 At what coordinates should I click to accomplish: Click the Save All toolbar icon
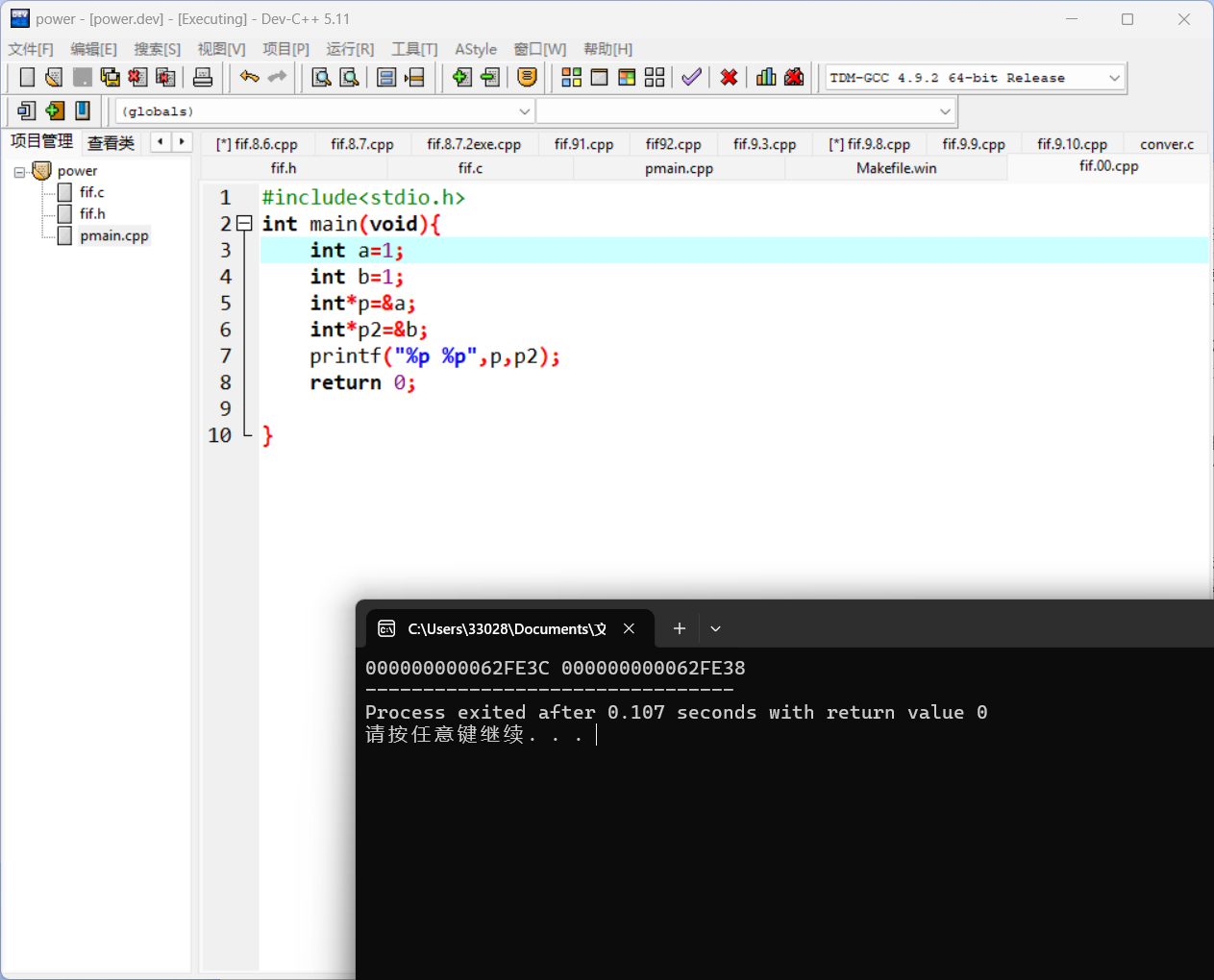(111, 78)
